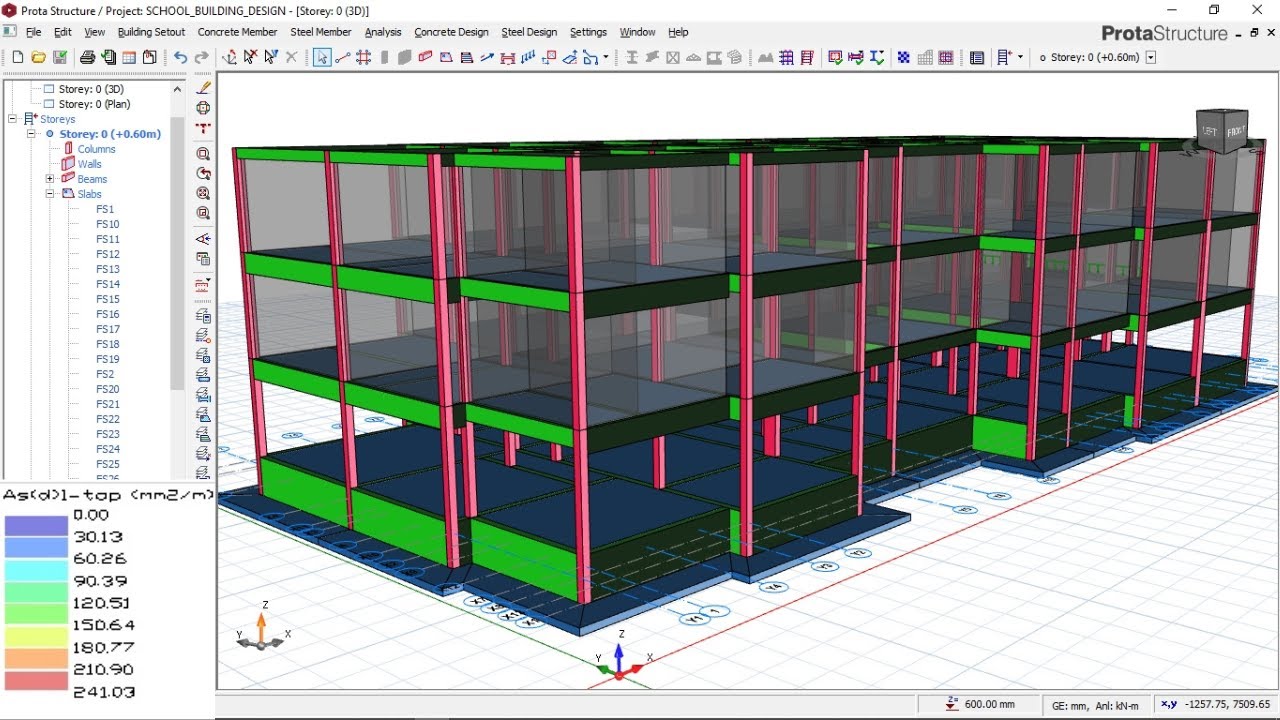1280x720 pixels.
Task: Open the Concrete Design menu
Action: click(451, 32)
